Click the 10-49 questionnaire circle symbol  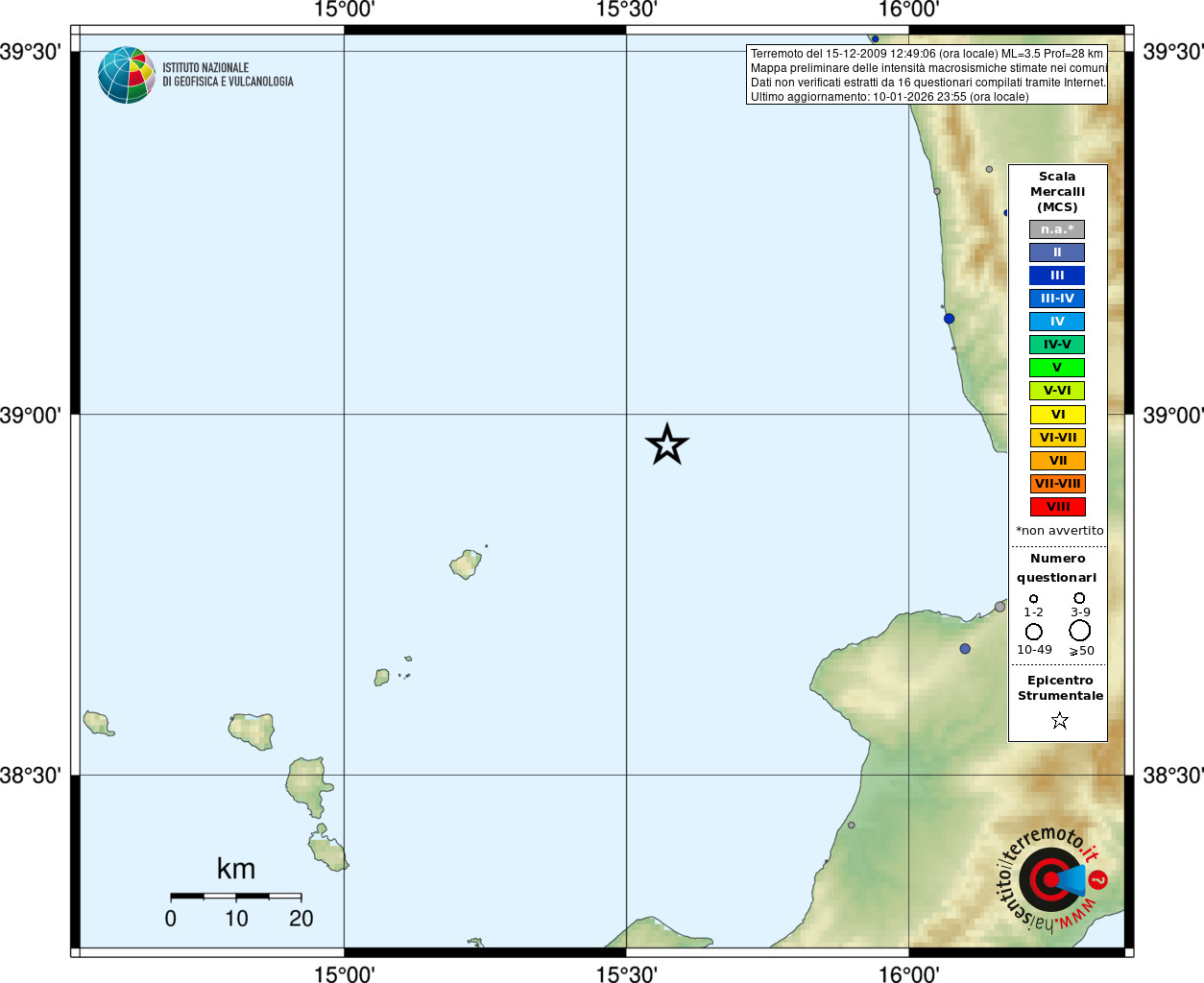click(x=1034, y=632)
